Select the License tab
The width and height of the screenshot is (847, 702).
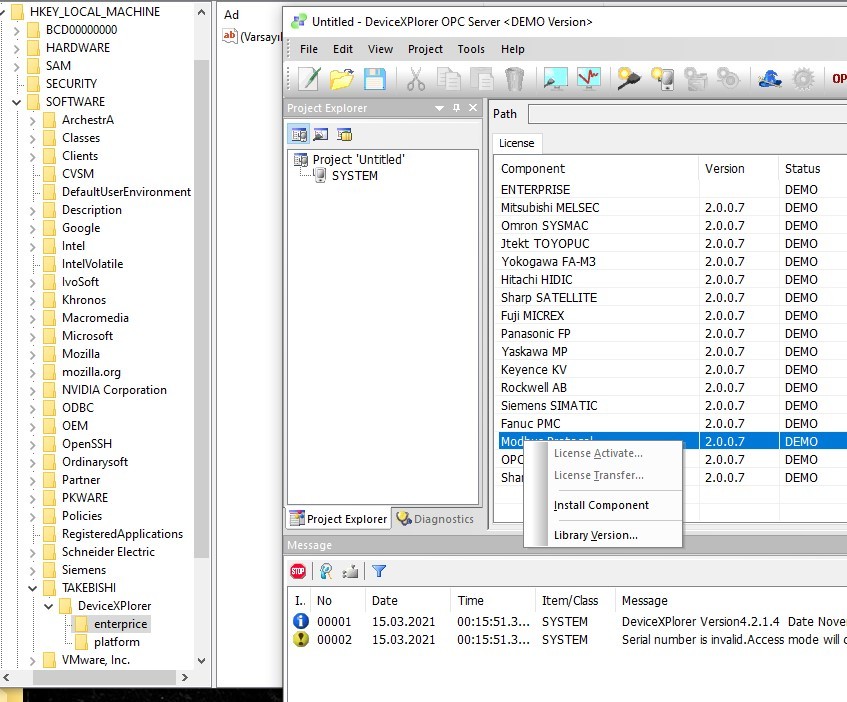[x=516, y=143]
